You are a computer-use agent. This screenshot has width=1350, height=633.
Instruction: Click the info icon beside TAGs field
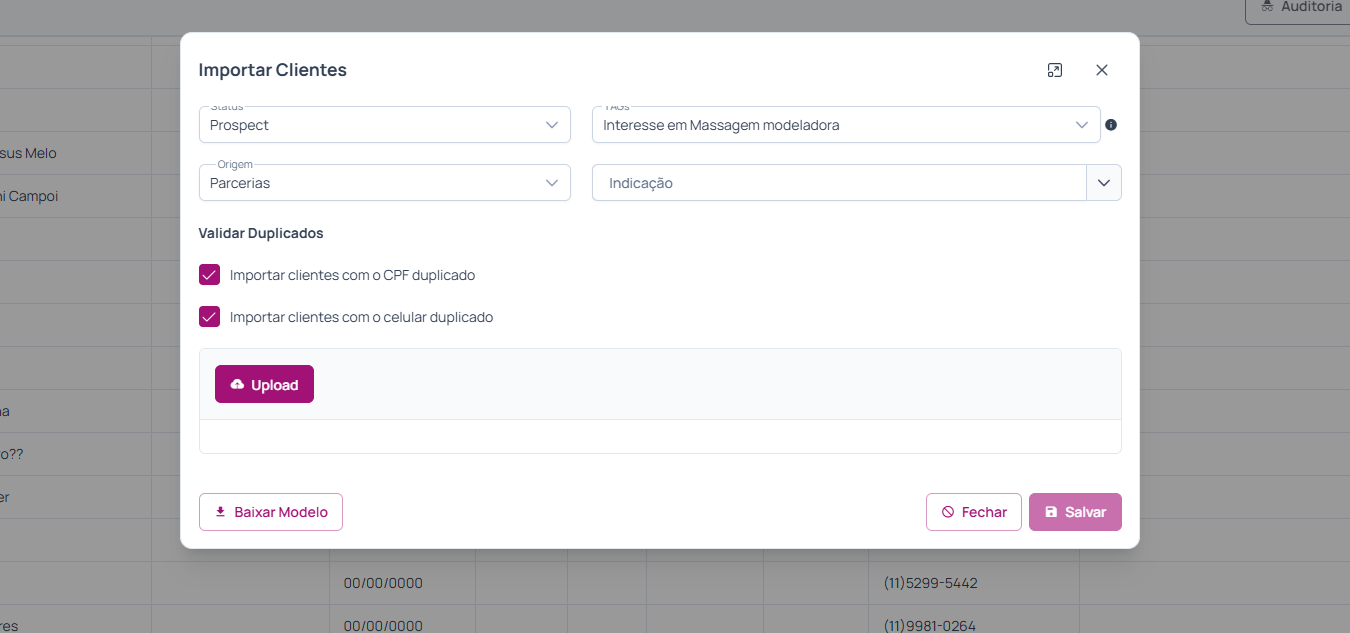1111,125
